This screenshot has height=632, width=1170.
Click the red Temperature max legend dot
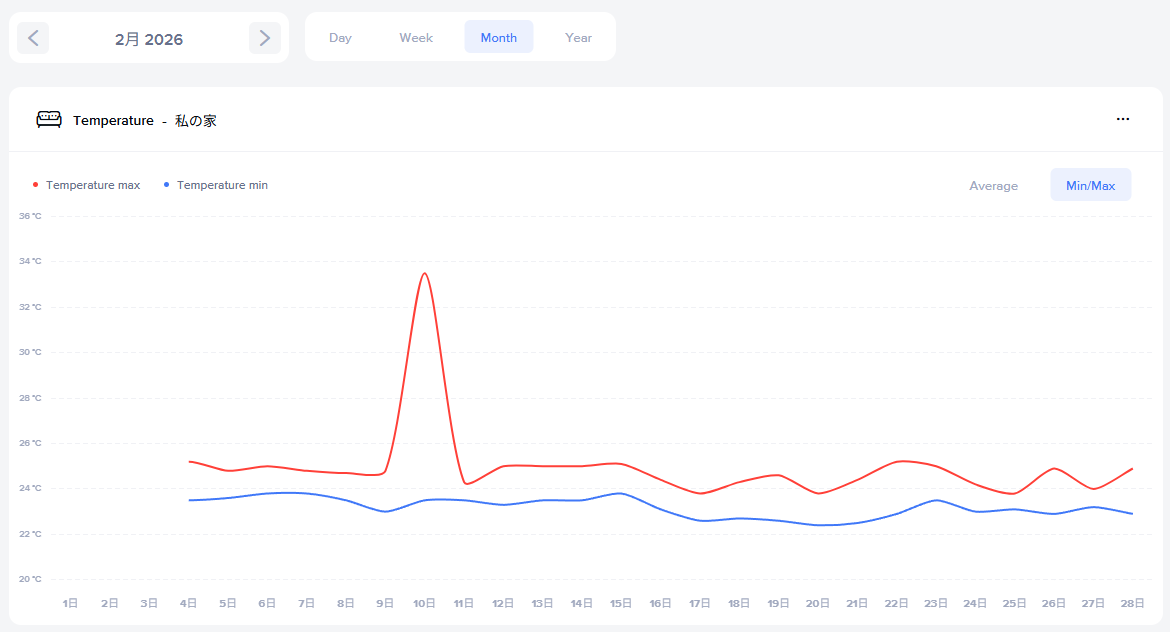[36, 185]
